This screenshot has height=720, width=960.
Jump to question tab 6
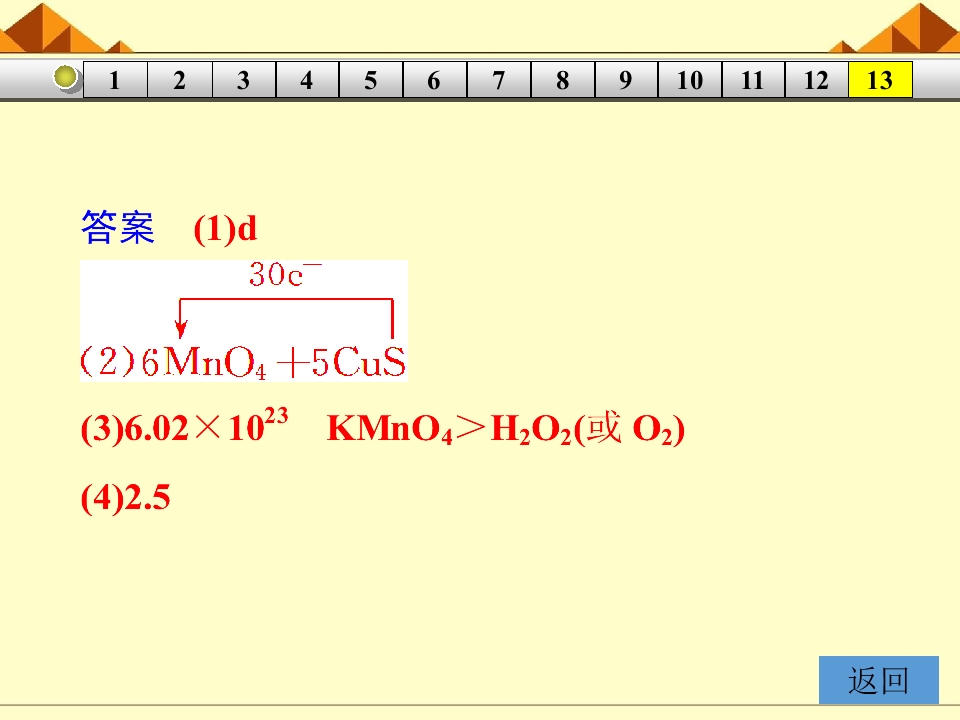435,80
